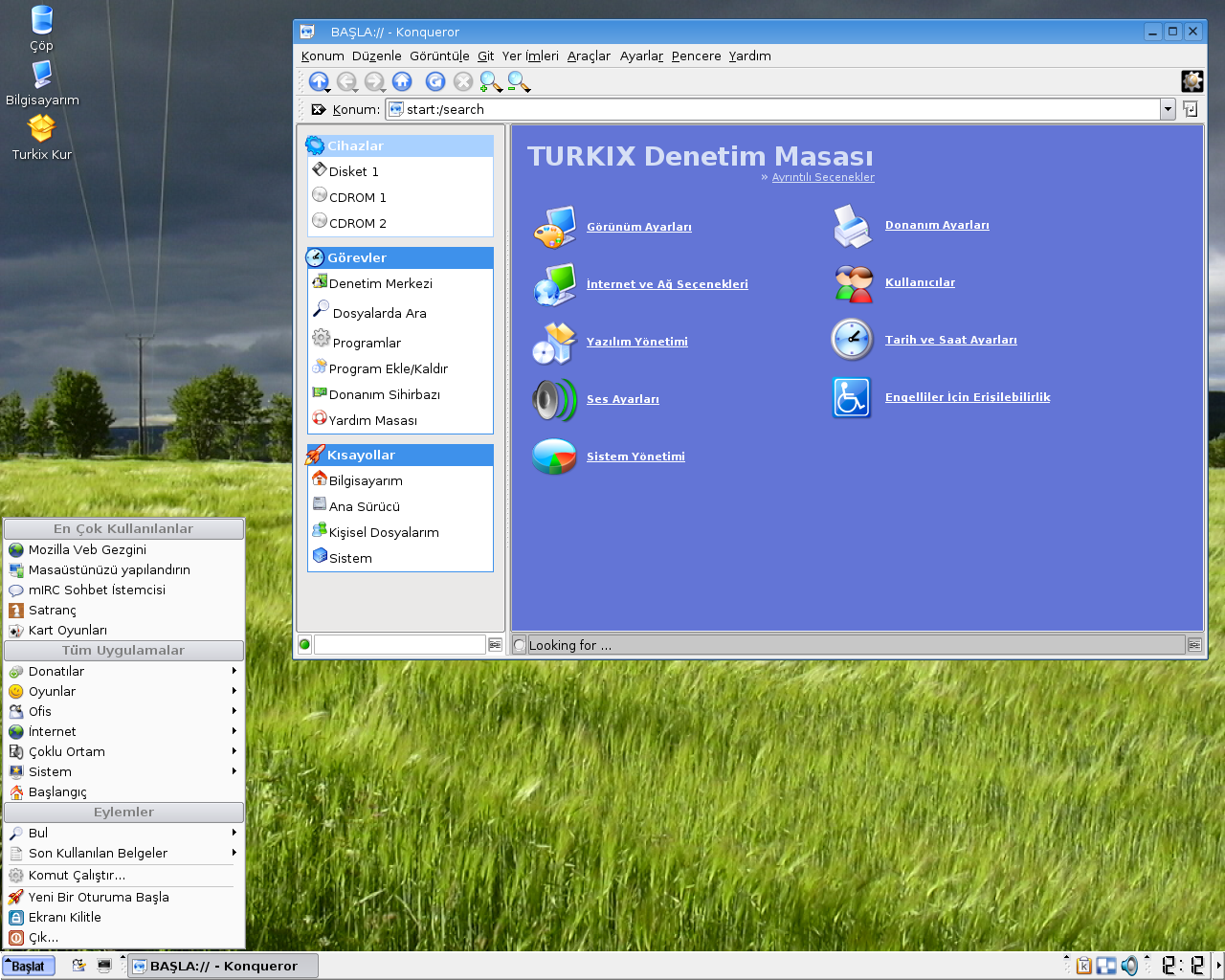The width and height of the screenshot is (1225, 980).
Task: Open the Yer İmleri menu
Action: 529,56
